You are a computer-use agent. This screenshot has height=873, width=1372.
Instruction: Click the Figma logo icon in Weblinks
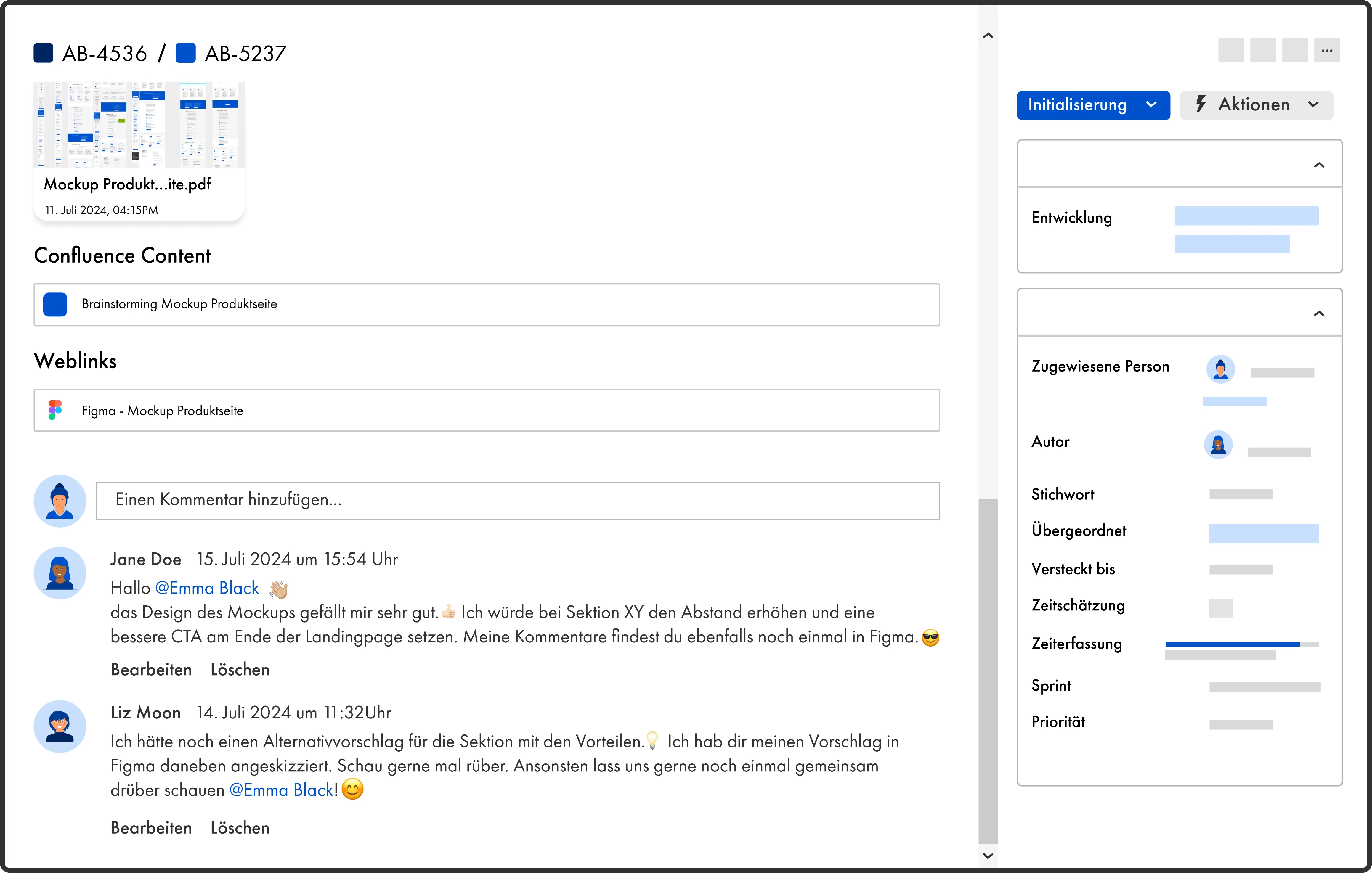click(x=55, y=410)
